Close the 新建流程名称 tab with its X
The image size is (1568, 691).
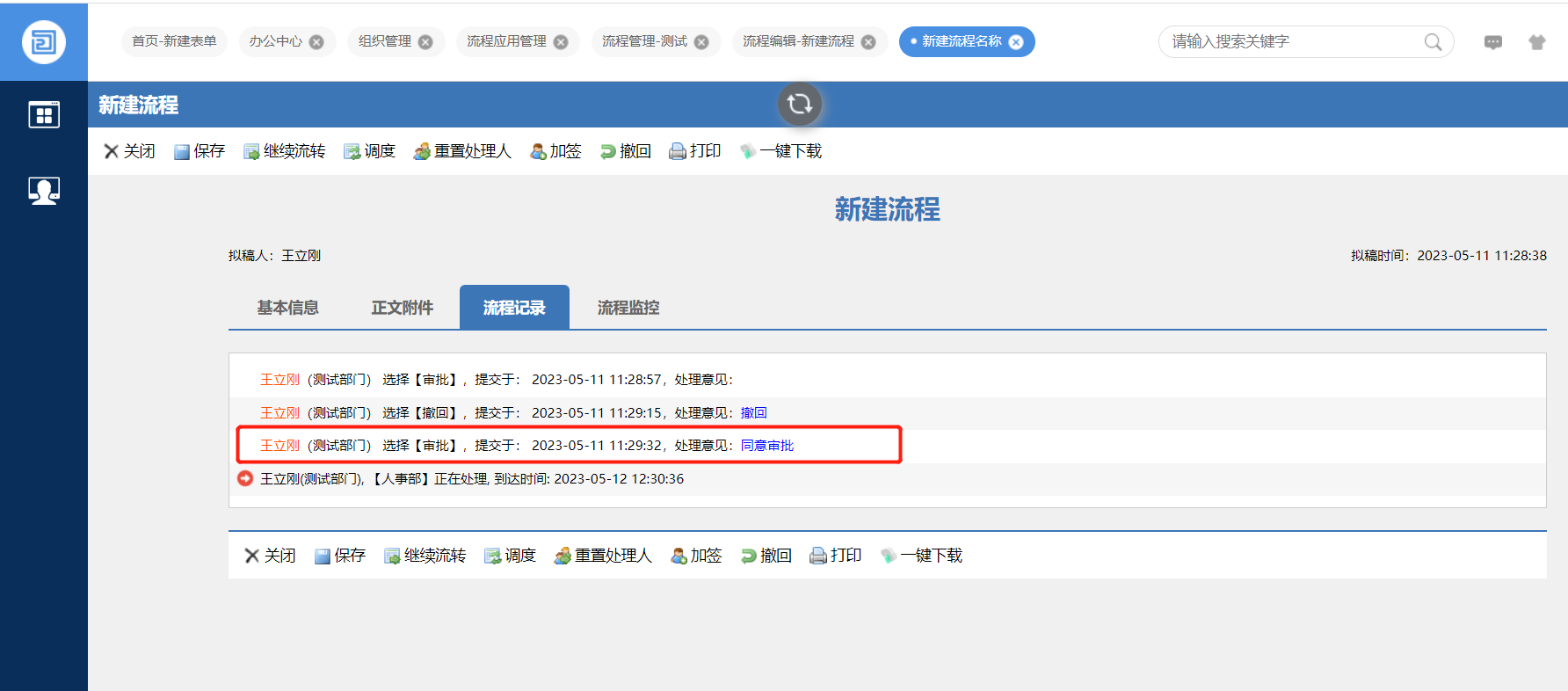[x=1016, y=42]
